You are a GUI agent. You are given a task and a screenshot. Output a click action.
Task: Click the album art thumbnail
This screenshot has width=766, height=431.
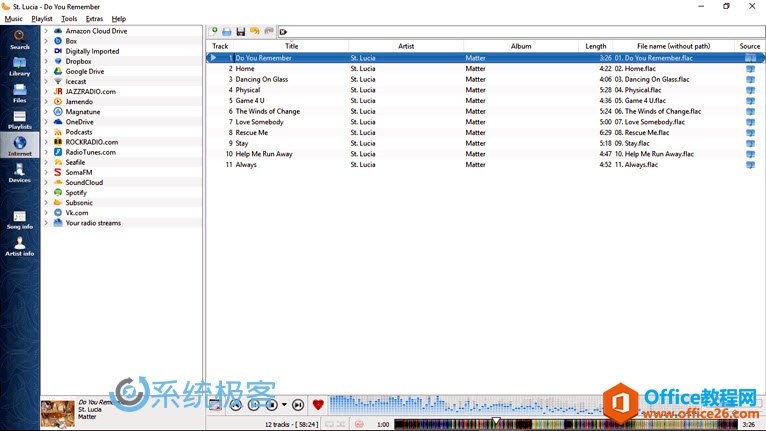click(x=58, y=414)
